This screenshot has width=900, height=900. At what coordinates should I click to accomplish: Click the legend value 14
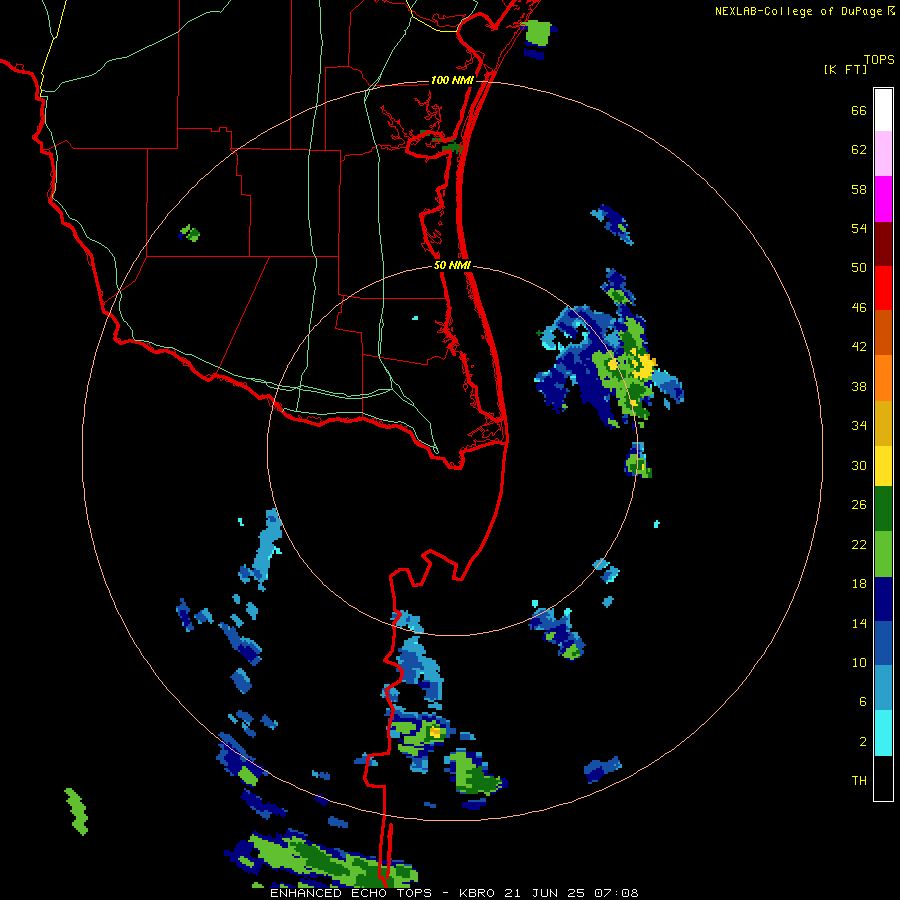click(x=859, y=623)
